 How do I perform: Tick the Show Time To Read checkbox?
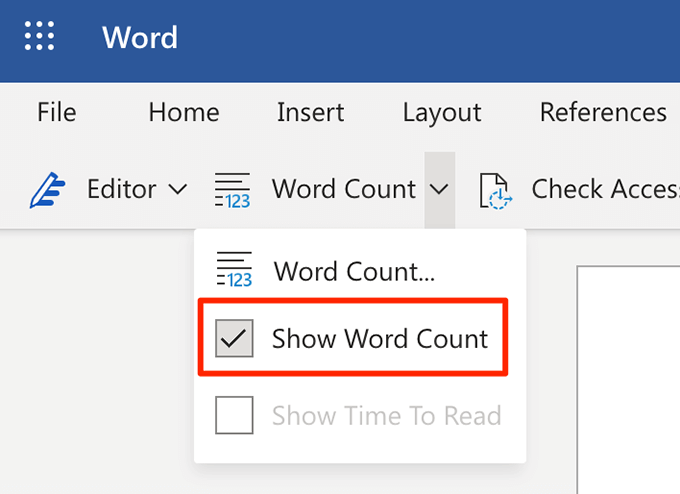coord(234,415)
